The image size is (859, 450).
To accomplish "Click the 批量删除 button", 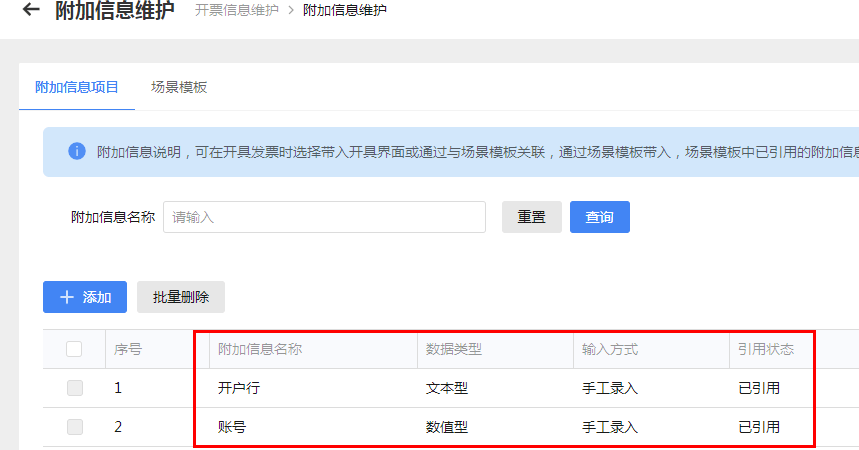I will [x=181, y=297].
